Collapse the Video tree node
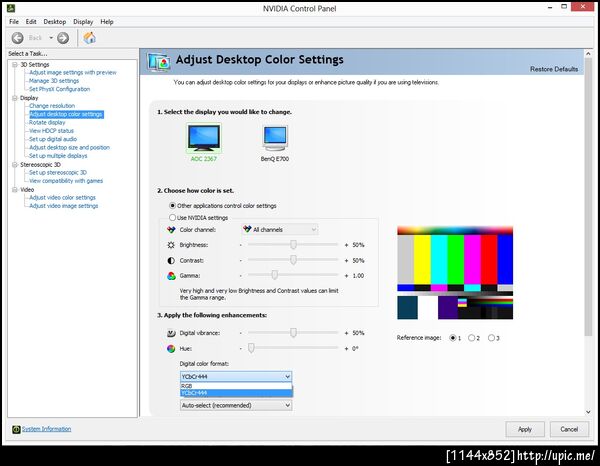Screen dimensions: 600x466 tap(15, 190)
